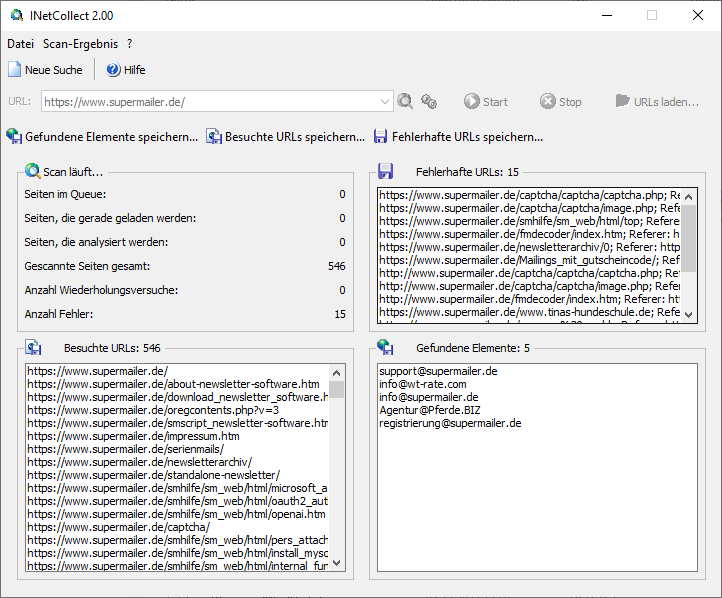Click the Fehlerhafte URLs speichern floppy icon
This screenshot has width=722, height=598.
coord(380,136)
